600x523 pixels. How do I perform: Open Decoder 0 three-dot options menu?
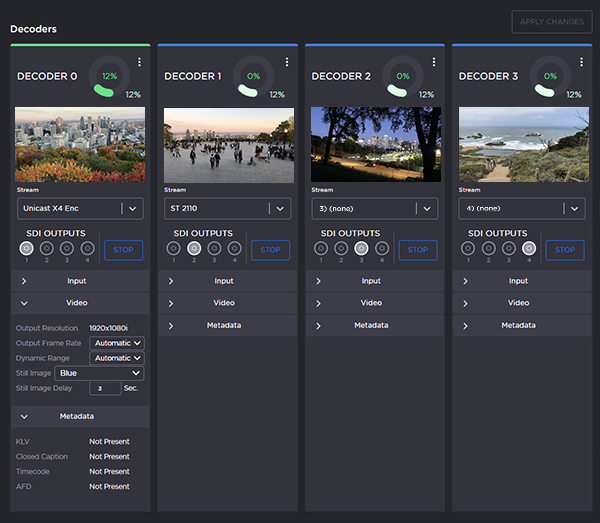tap(140, 62)
